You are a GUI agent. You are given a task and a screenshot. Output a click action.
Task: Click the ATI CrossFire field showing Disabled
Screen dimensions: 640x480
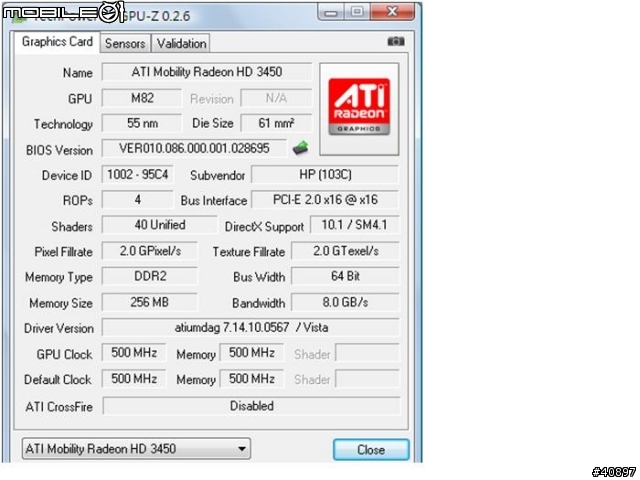pos(251,406)
